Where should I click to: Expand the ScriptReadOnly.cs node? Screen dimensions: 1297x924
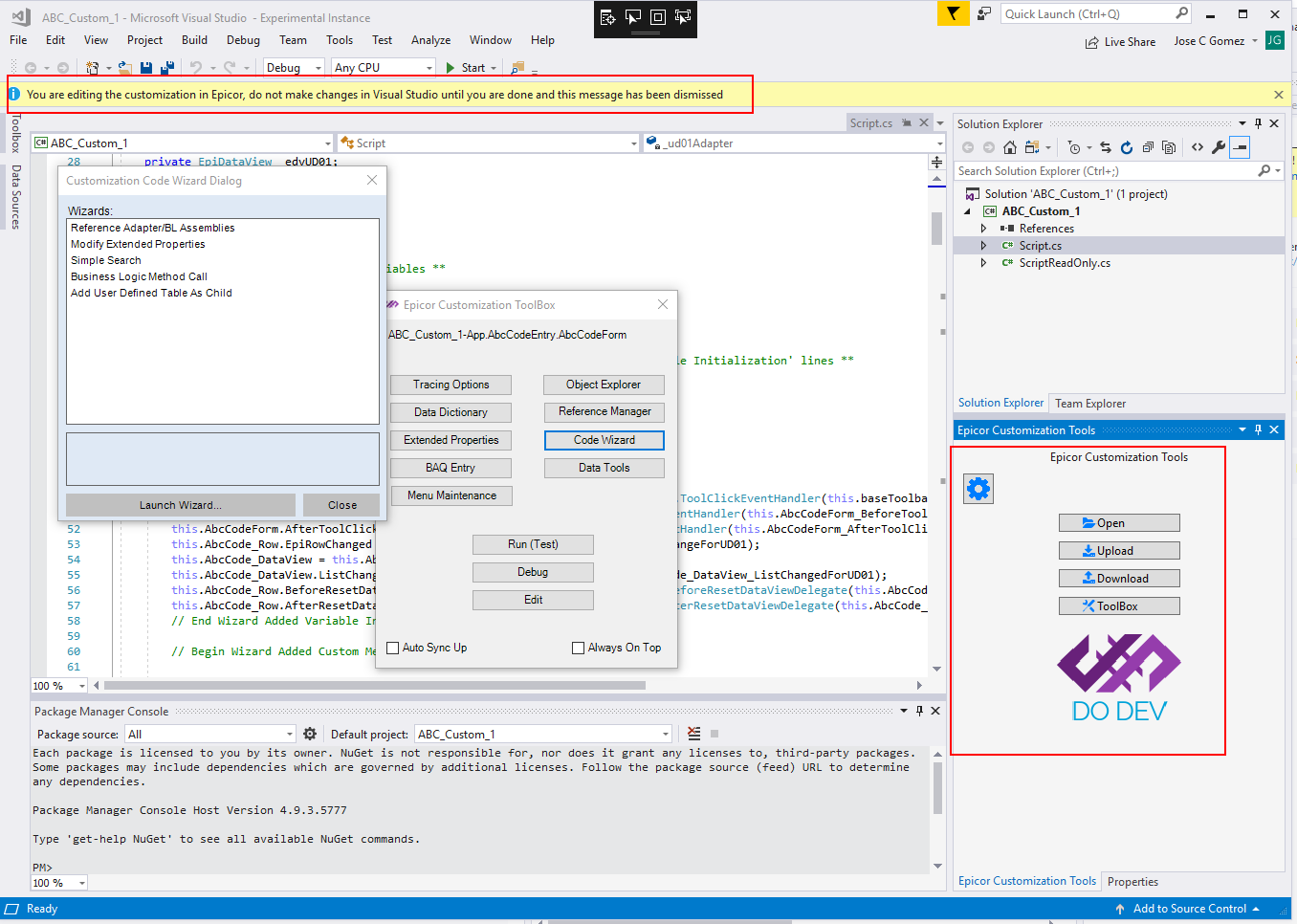983,263
